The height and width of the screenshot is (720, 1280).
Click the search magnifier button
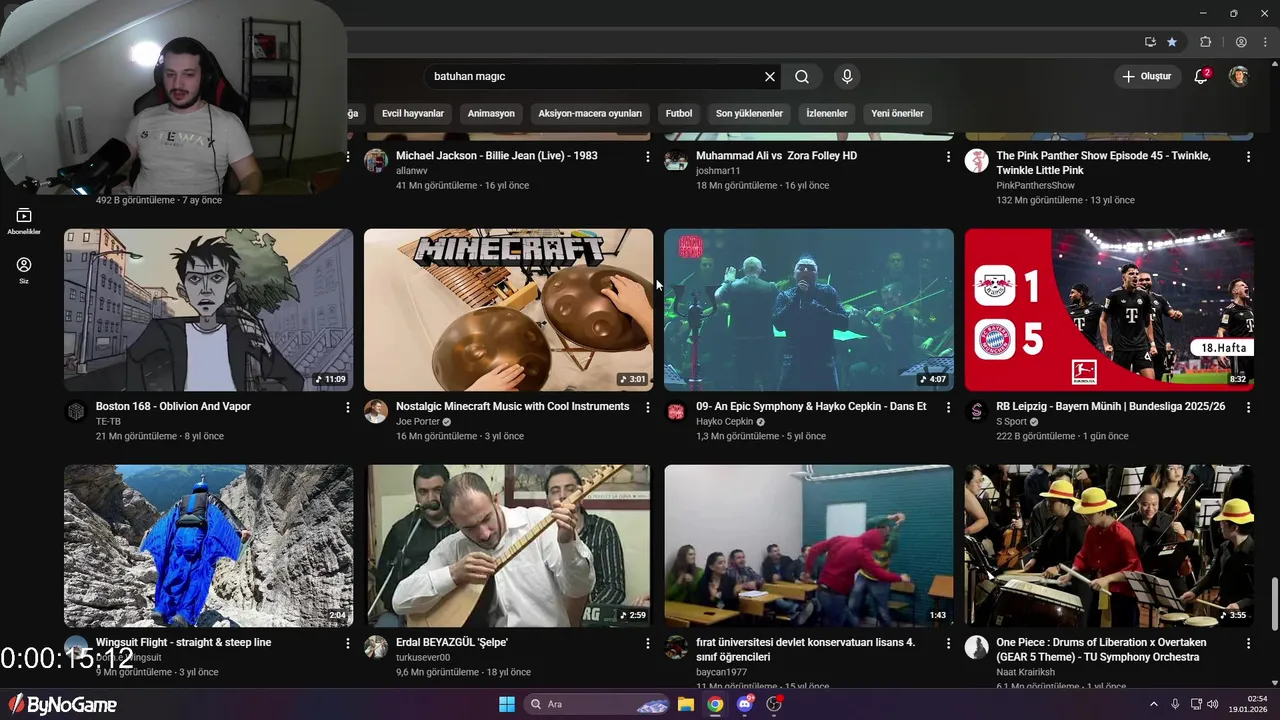(x=802, y=76)
